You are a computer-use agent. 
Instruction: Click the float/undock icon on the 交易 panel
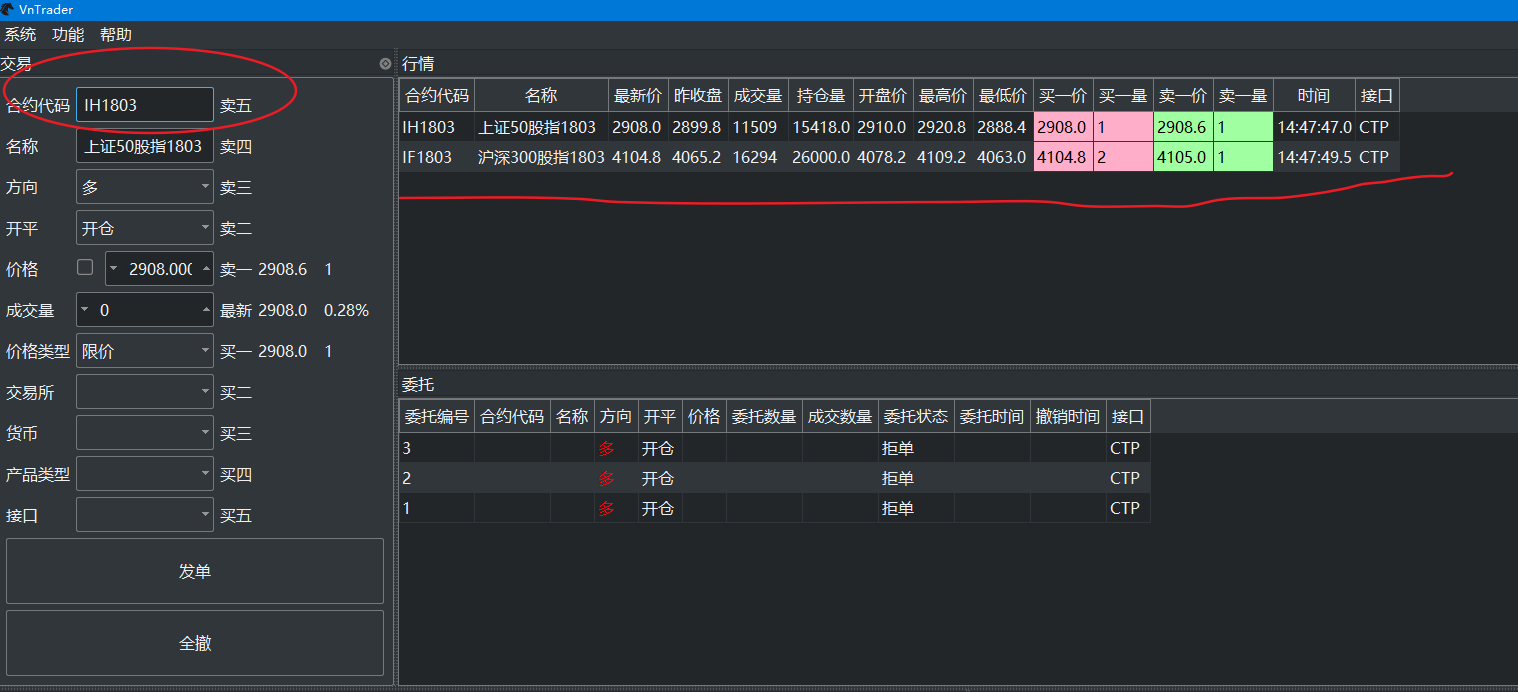coord(385,63)
